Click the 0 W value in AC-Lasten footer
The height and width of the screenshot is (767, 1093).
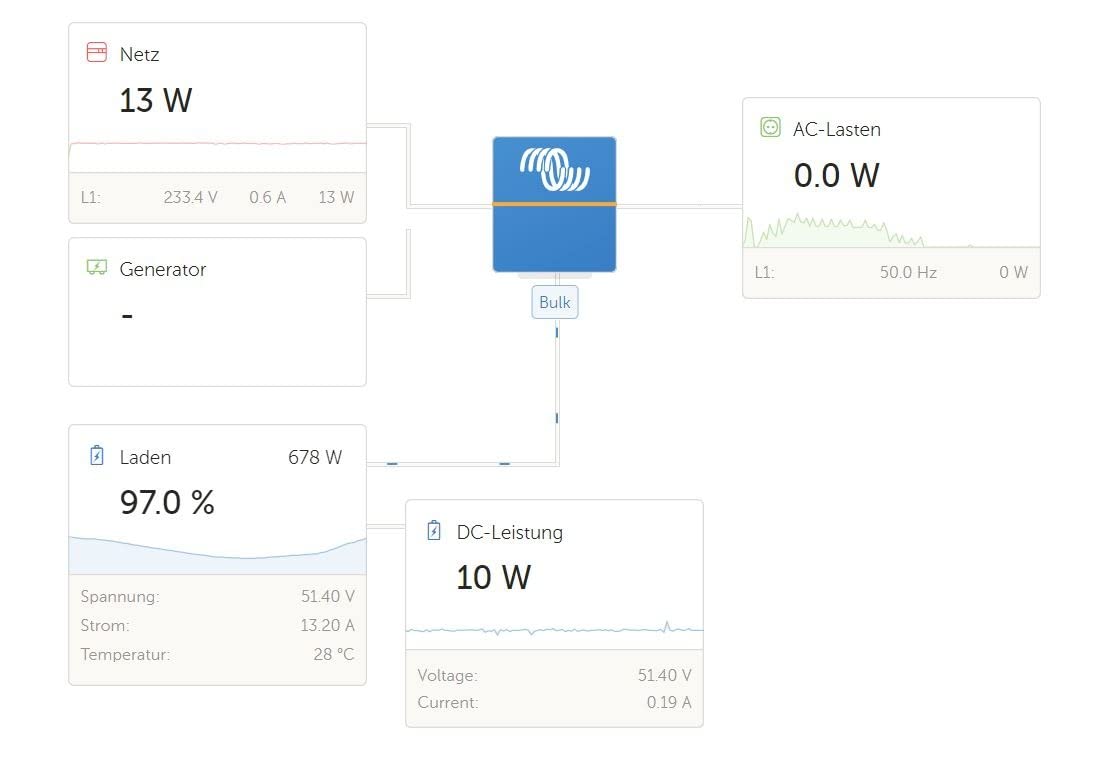point(1013,273)
